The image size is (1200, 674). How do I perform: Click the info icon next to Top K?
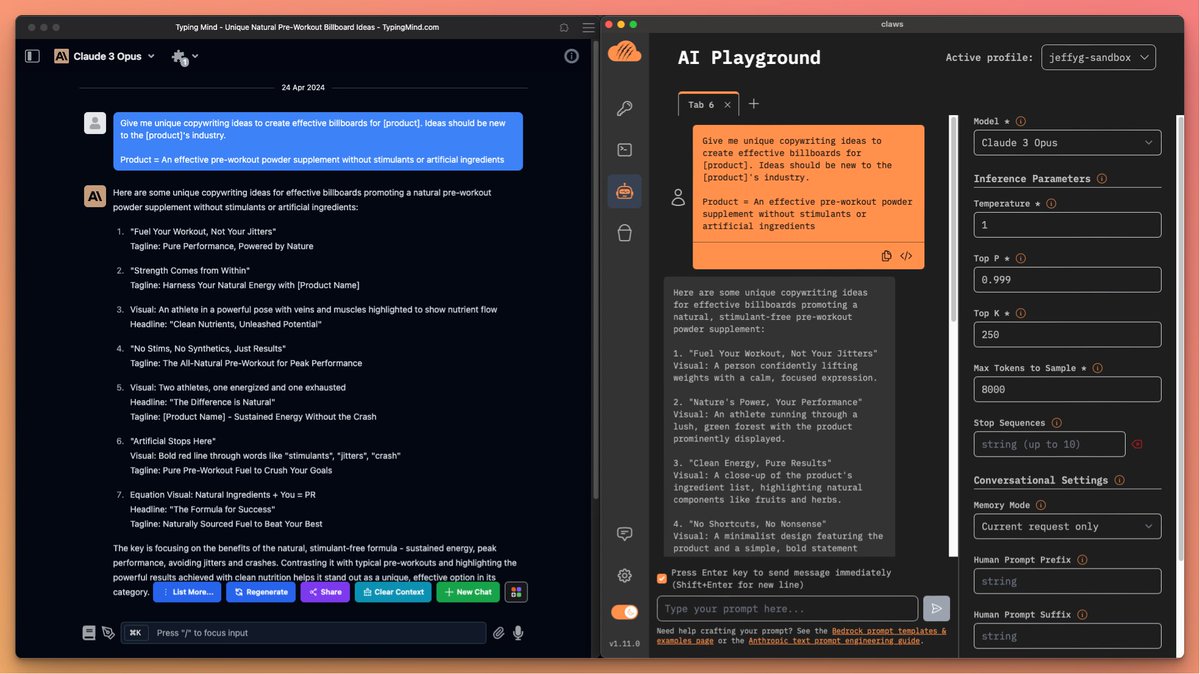(1021, 313)
